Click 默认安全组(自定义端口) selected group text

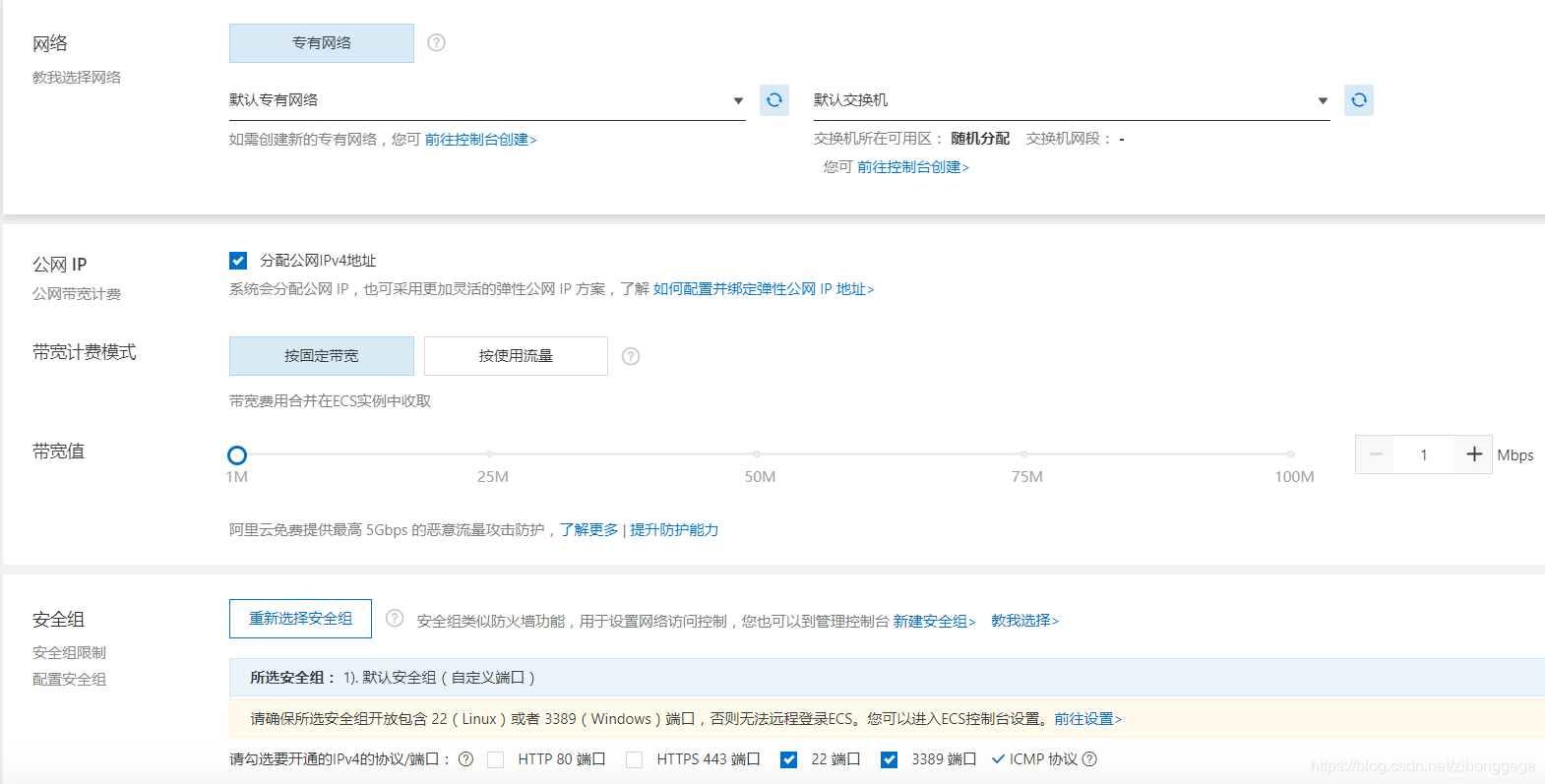439,678
